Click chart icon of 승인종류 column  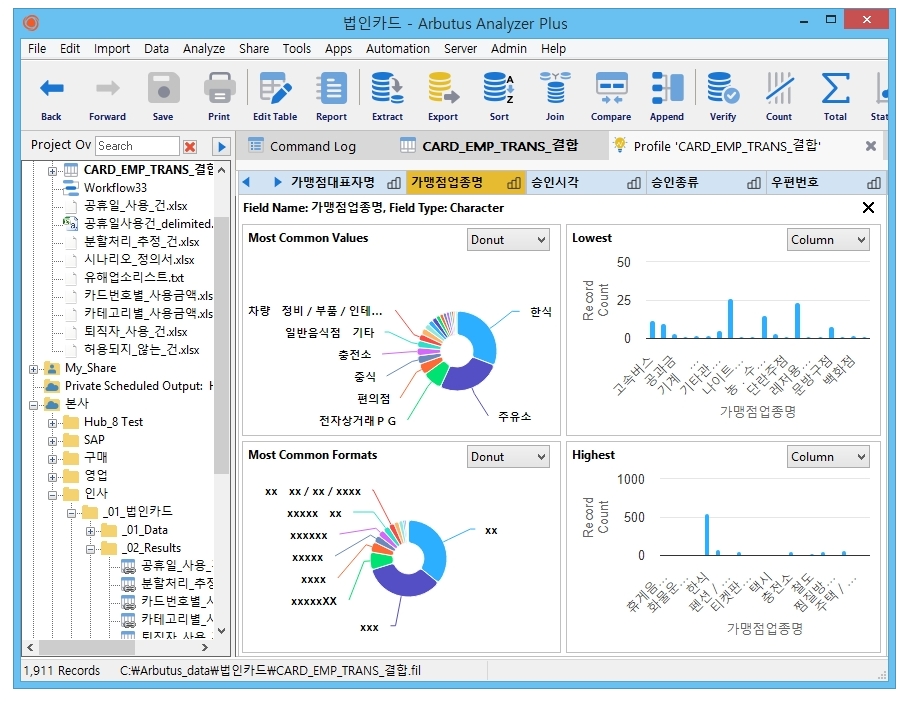coord(753,184)
